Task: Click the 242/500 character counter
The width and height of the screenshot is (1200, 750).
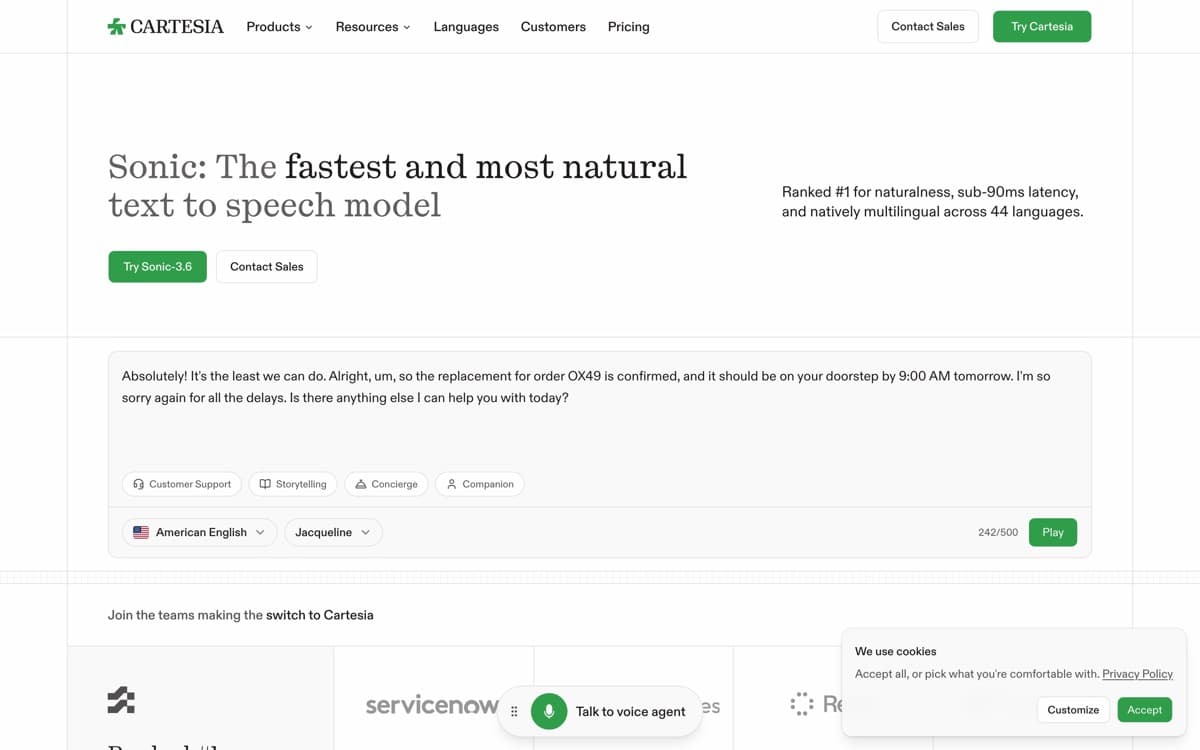Action: (998, 532)
